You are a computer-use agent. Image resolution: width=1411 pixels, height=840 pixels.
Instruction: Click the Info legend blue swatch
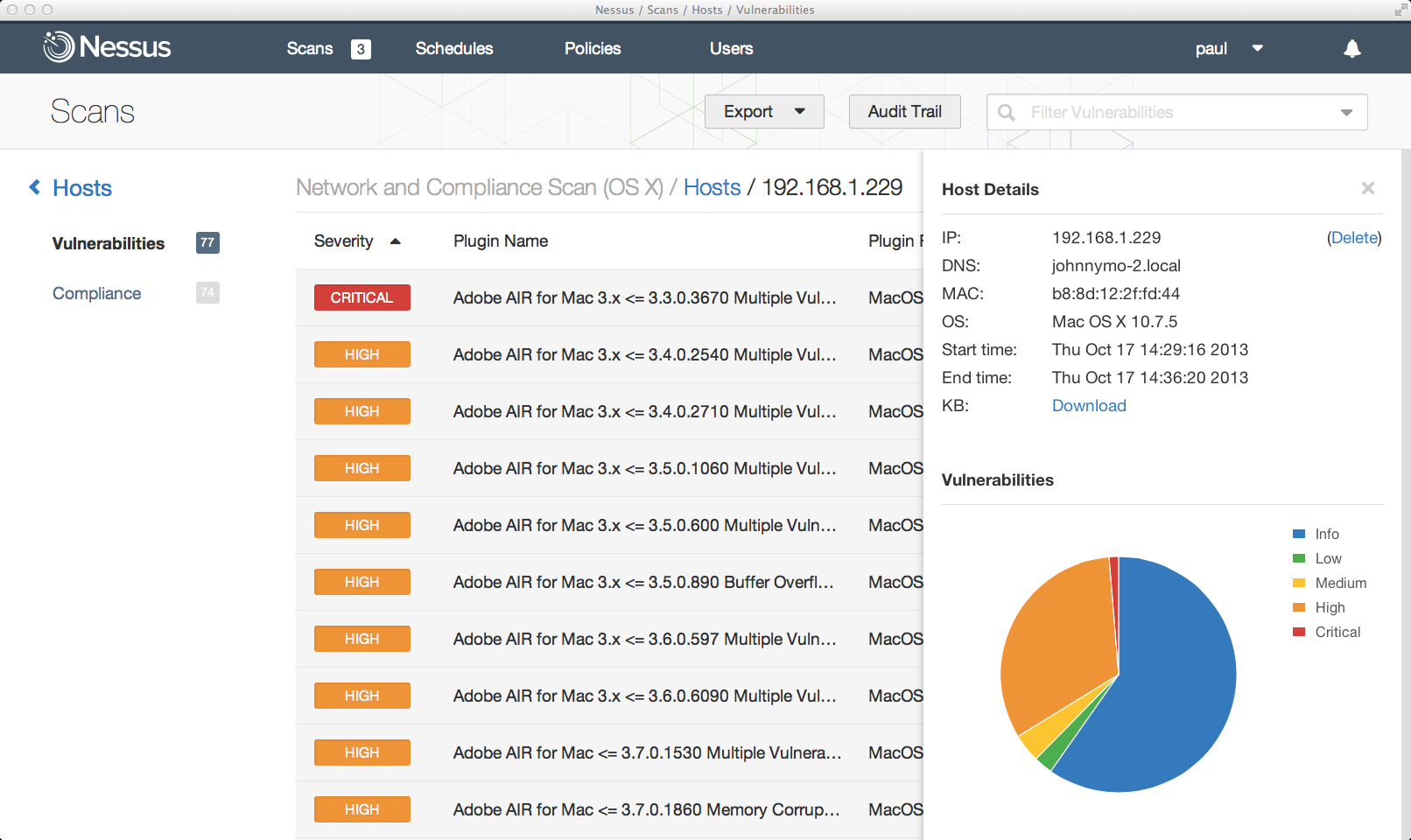1299,534
